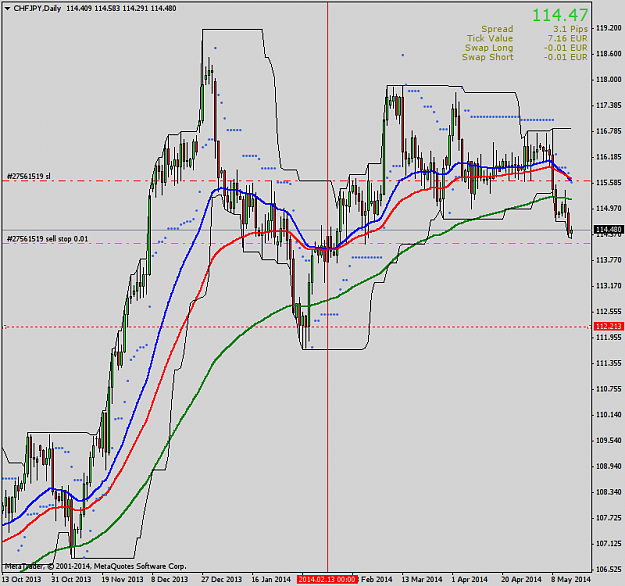Click the 116.185 price scale label
The width and height of the screenshot is (625, 586).
[x=609, y=157]
